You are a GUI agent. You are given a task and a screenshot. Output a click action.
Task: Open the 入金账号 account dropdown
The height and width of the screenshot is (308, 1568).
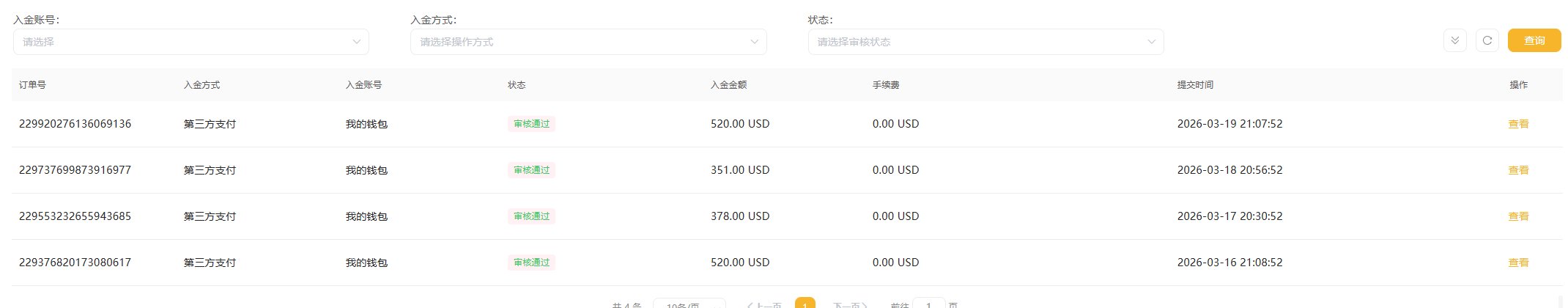(191, 42)
